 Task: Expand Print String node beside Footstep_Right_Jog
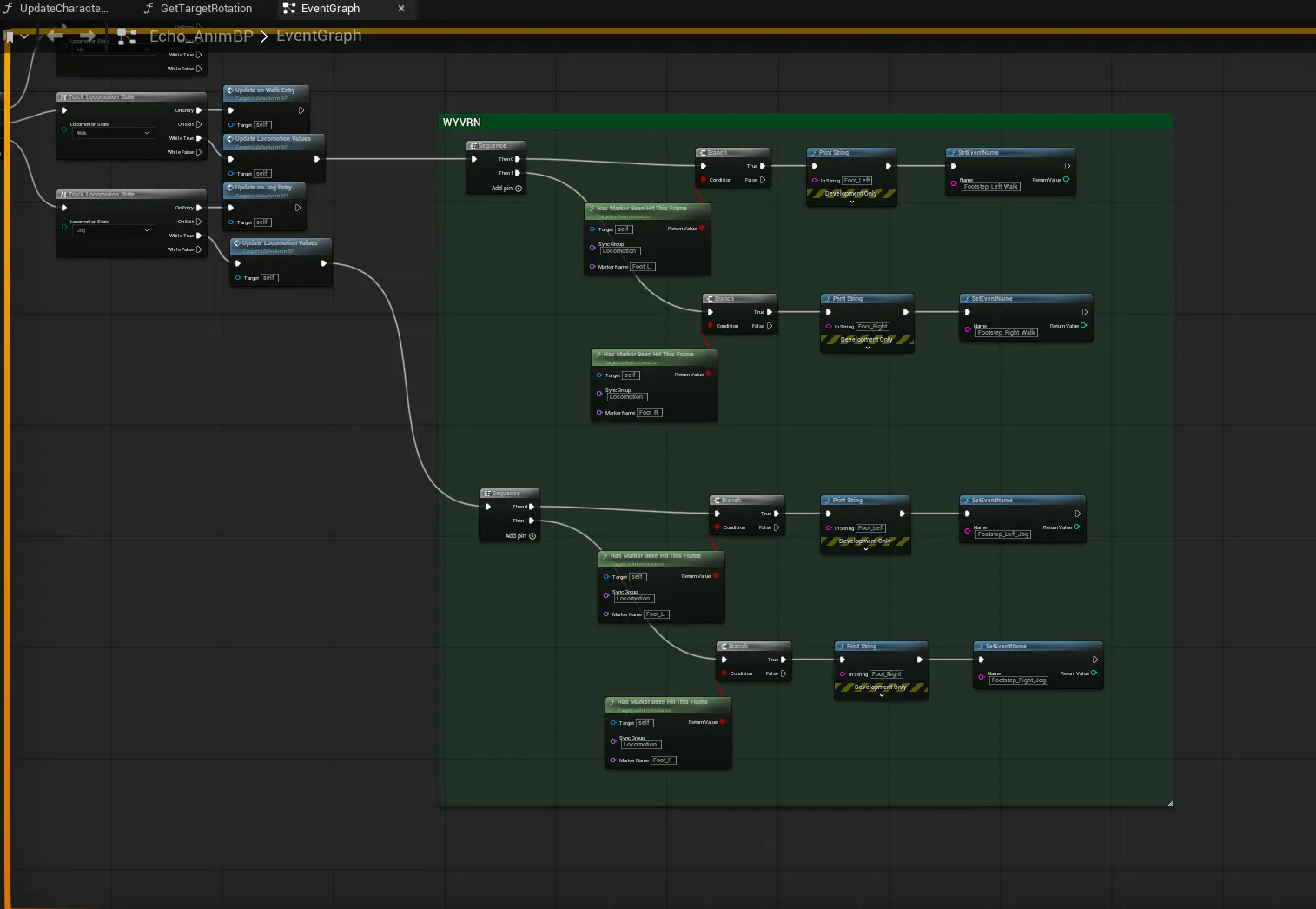coord(881,695)
